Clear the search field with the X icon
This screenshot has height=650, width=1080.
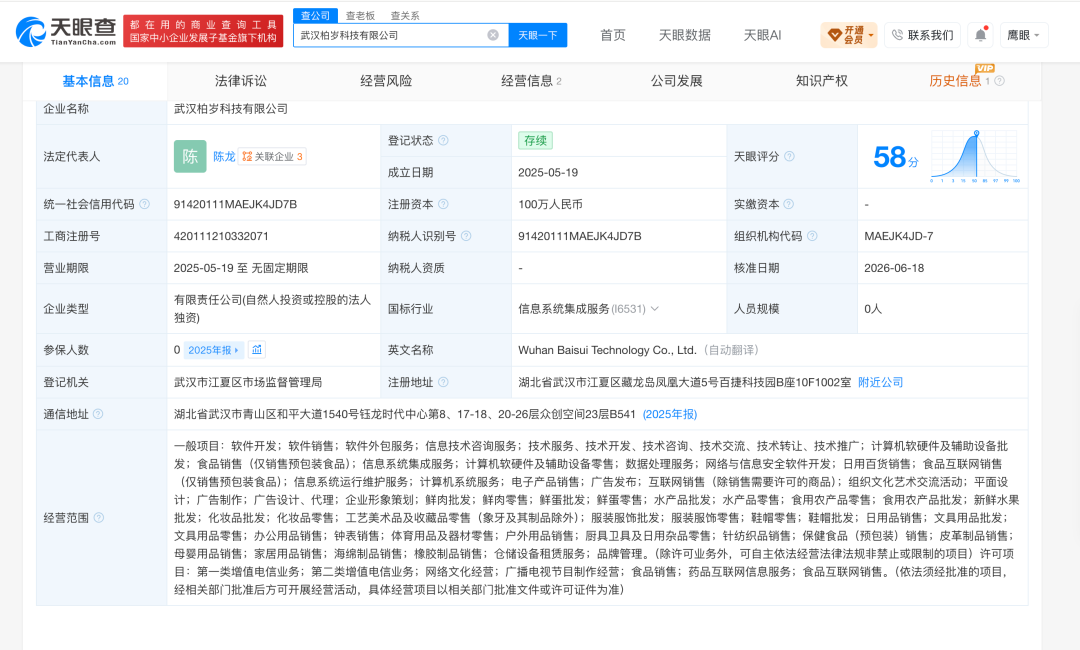(493, 35)
